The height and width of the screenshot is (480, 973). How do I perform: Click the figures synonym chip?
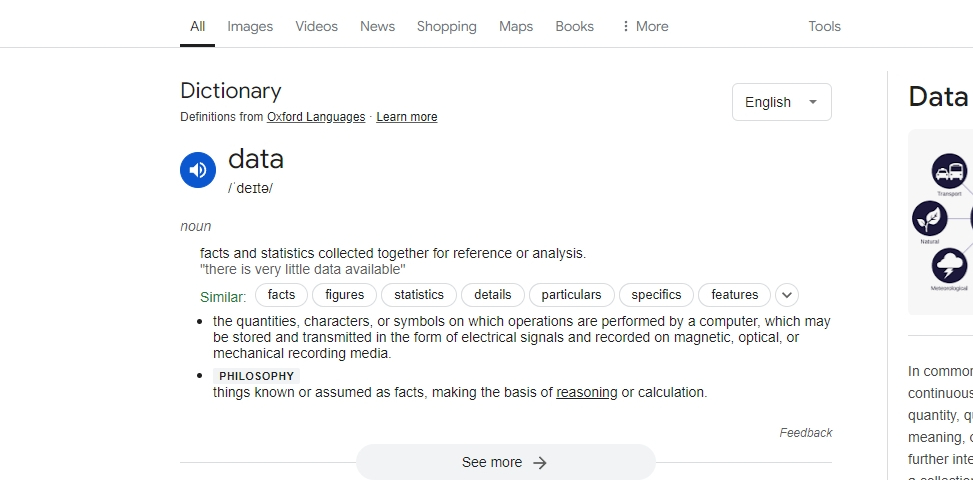click(344, 295)
